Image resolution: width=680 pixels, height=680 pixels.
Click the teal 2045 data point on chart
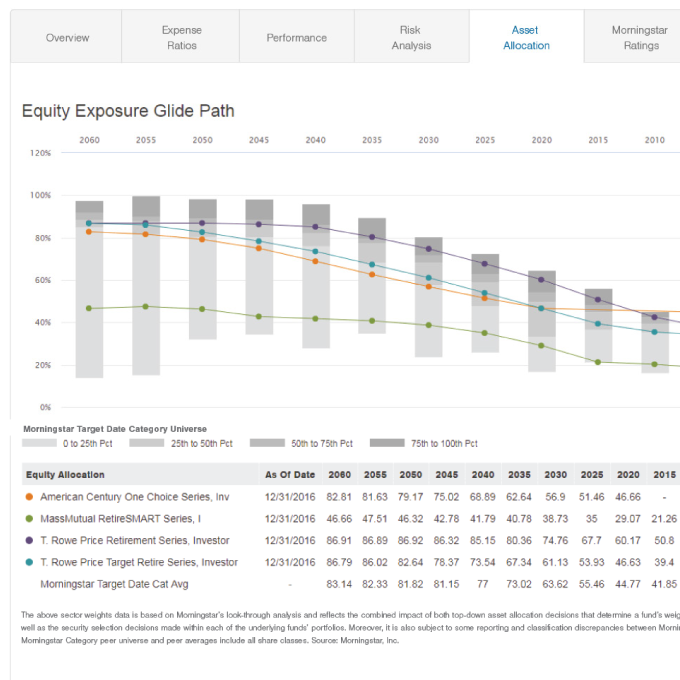259,241
